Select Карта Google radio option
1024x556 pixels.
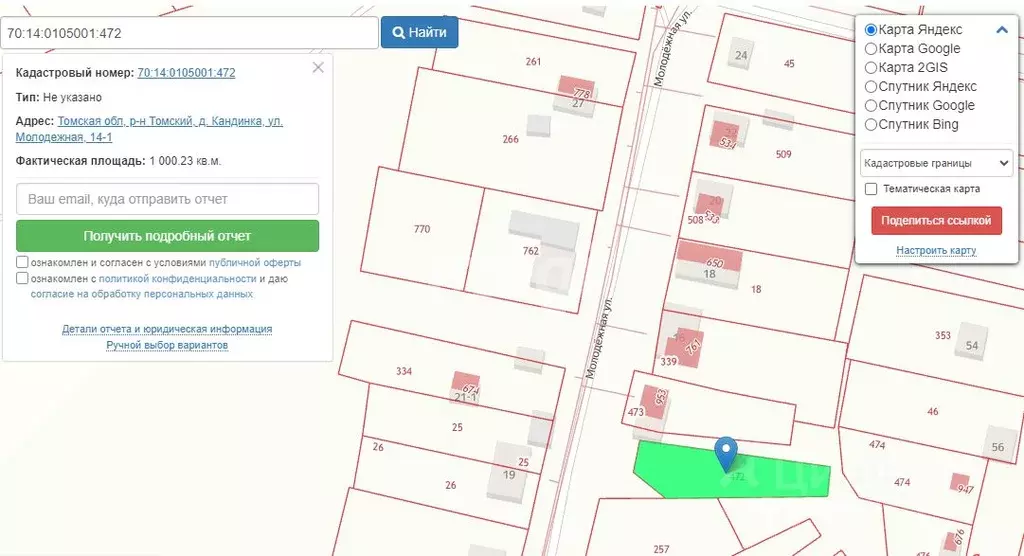coord(871,49)
